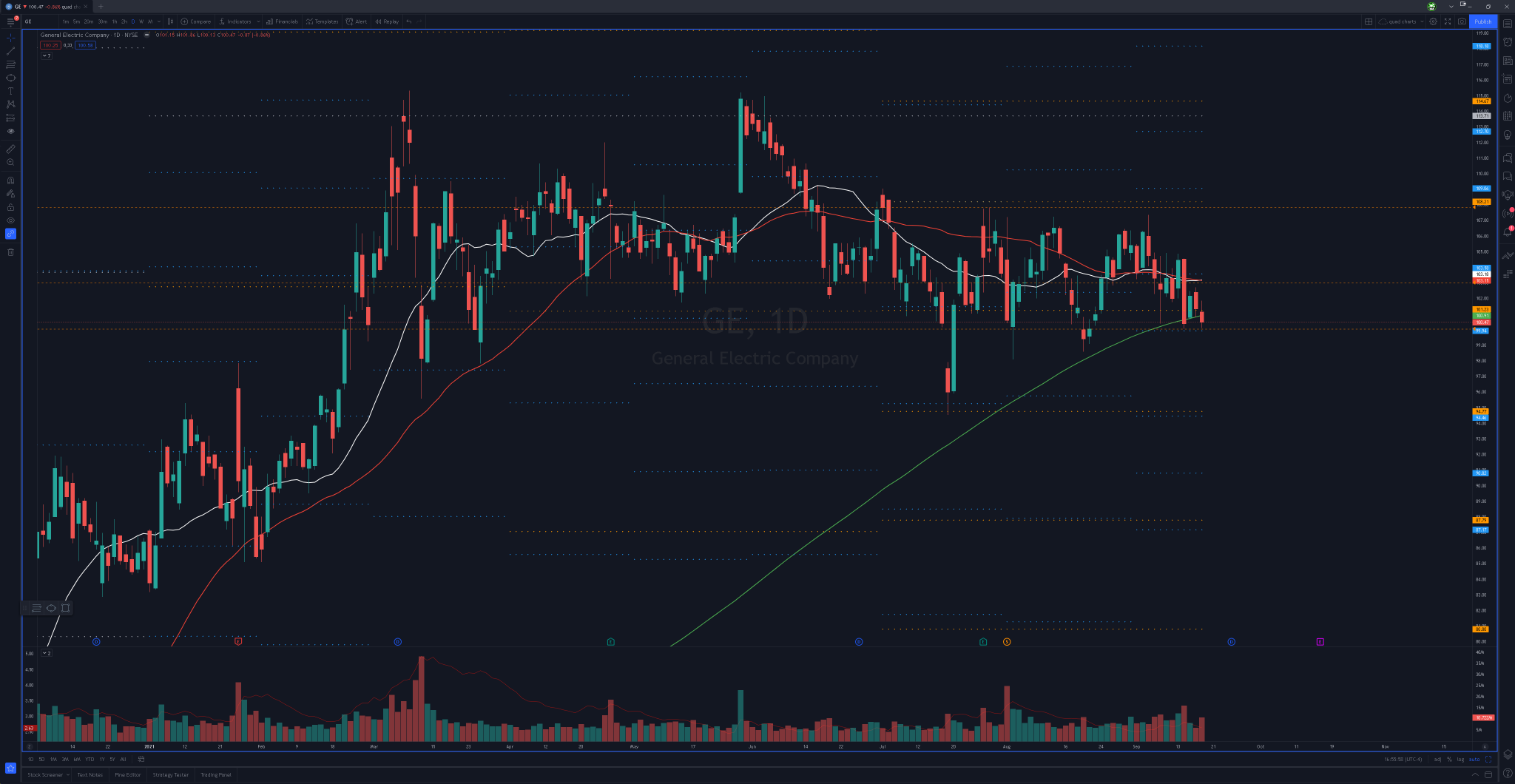Toggle magnet mode for drawings
The image size is (1515, 784).
tap(10, 180)
